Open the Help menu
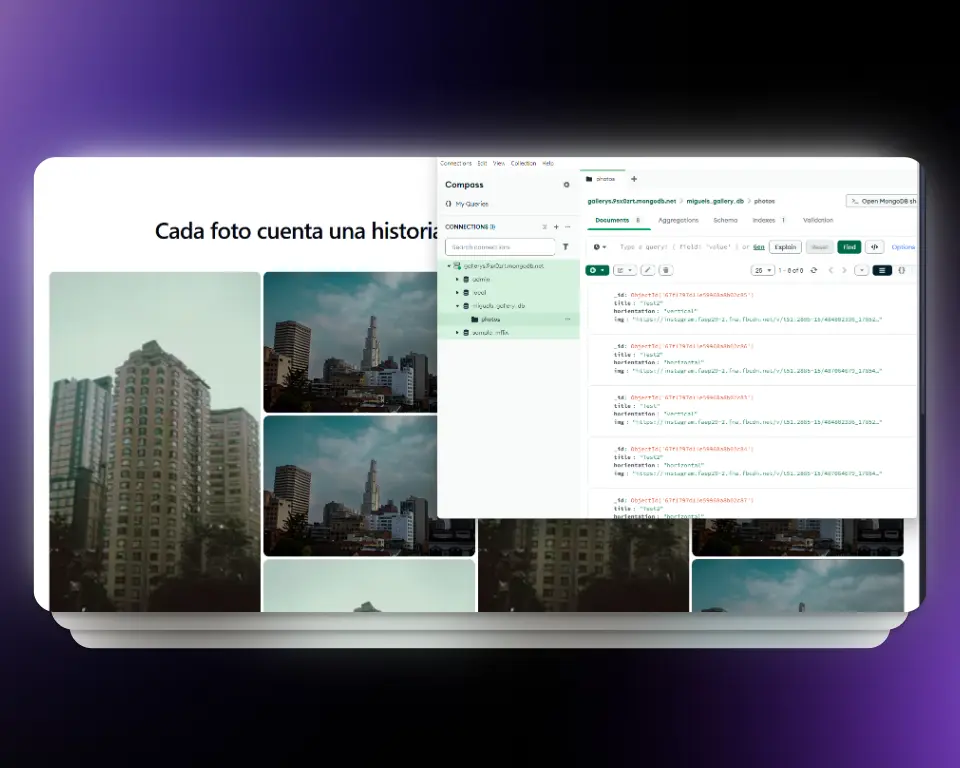The width and height of the screenshot is (960, 768). [548, 164]
